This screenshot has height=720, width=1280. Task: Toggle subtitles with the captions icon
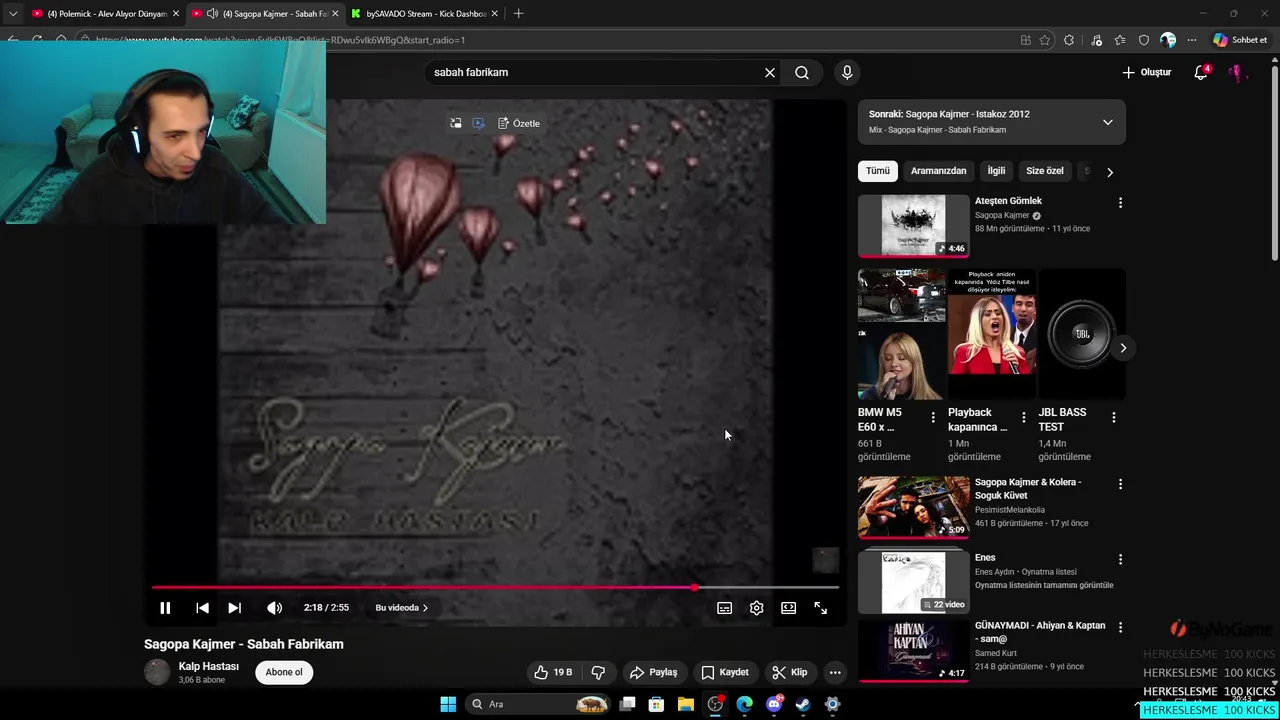tap(724, 608)
